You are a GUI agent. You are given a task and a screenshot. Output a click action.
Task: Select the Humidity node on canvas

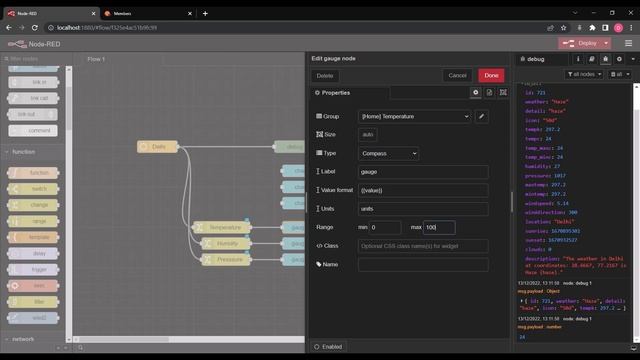(x=226, y=244)
